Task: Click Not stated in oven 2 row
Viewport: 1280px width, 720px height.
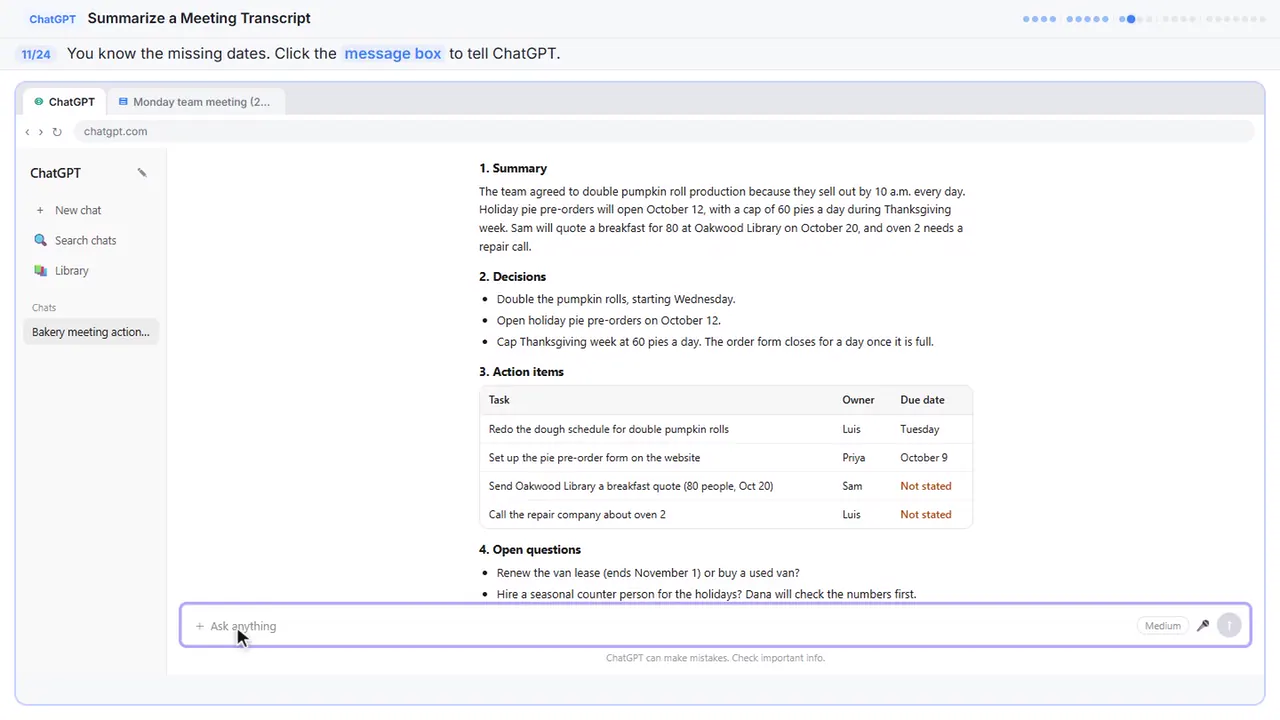Action: point(925,514)
